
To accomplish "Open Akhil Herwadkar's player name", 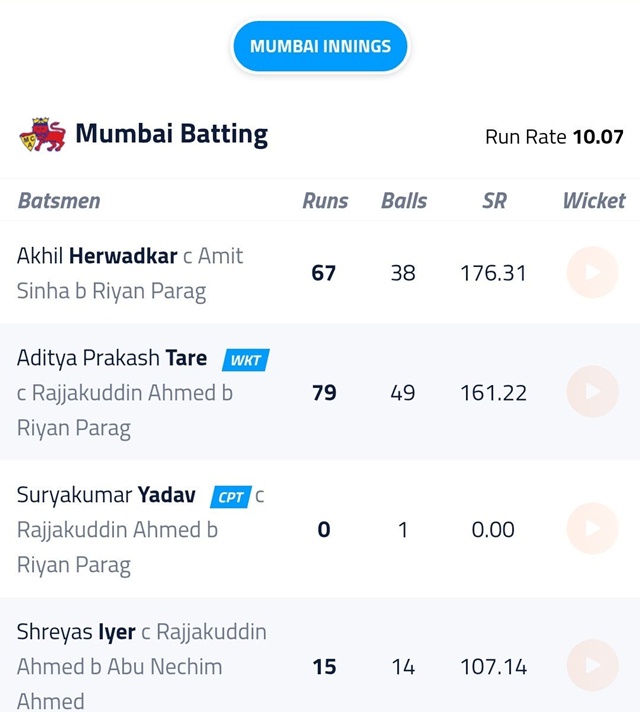I will [97, 256].
